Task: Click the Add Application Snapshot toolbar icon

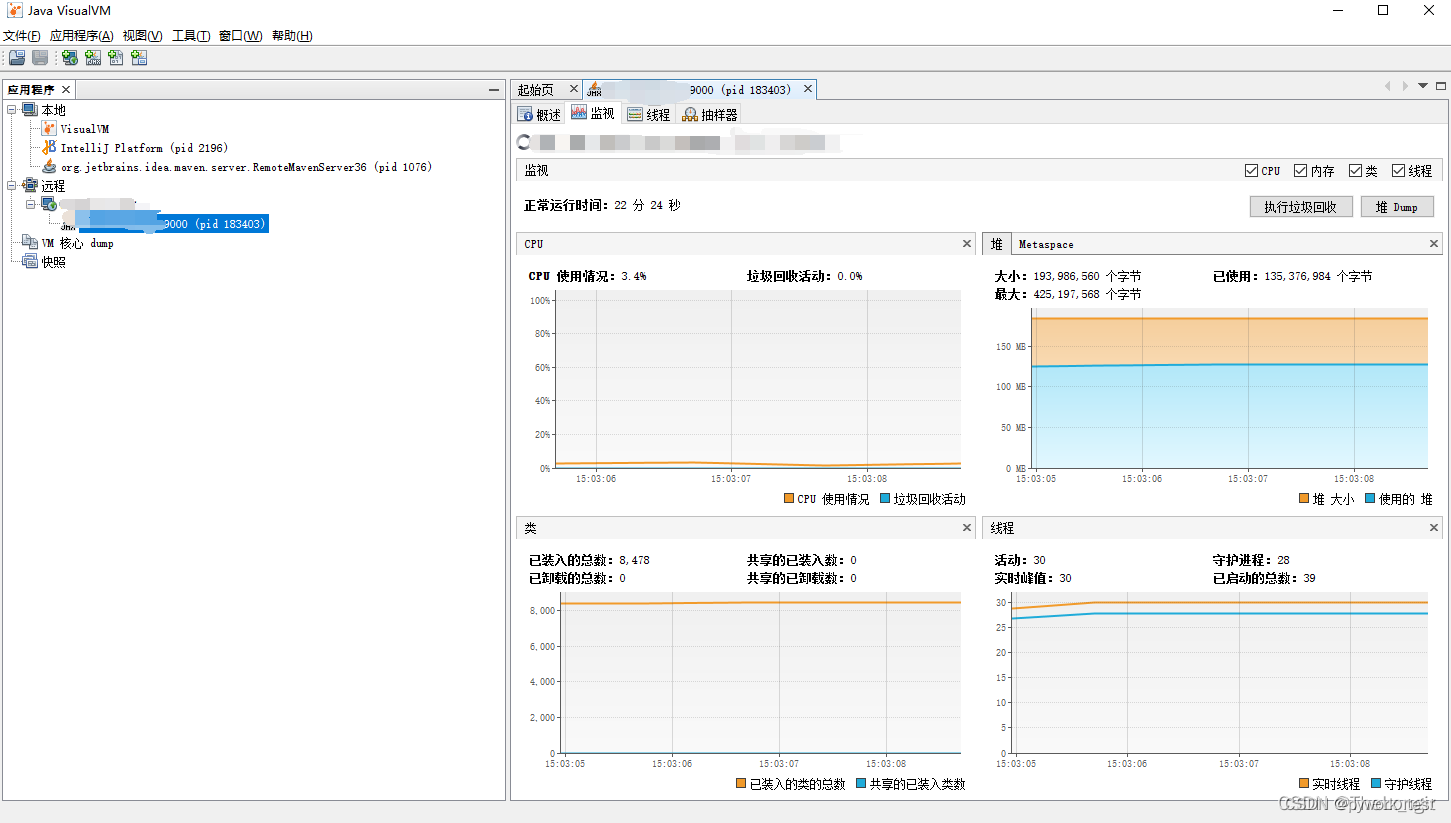Action: coord(139,57)
